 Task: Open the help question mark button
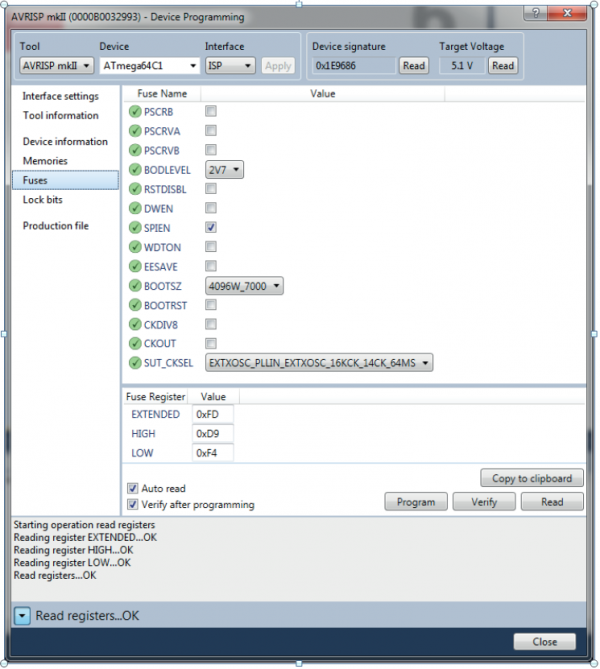click(536, 13)
